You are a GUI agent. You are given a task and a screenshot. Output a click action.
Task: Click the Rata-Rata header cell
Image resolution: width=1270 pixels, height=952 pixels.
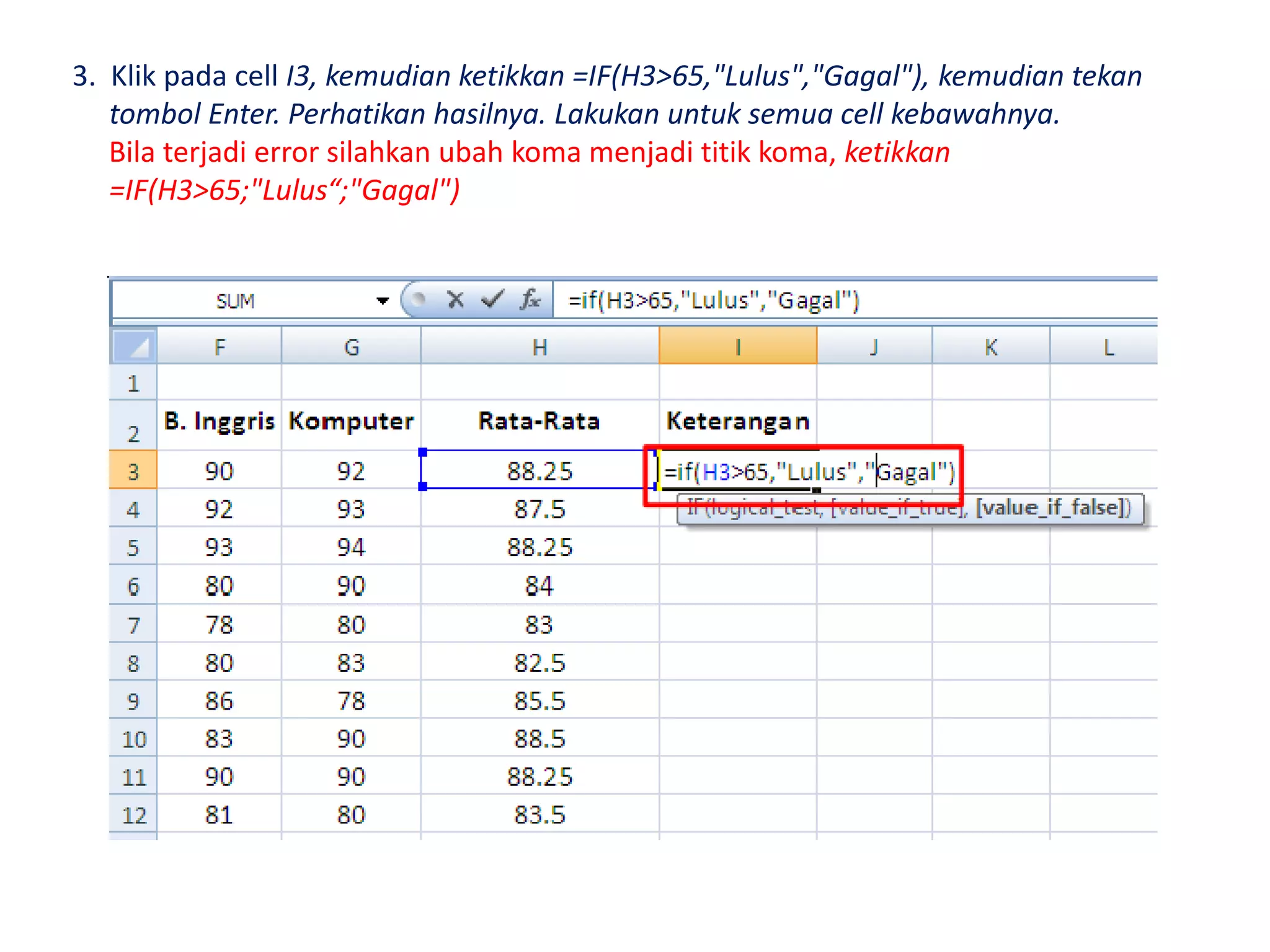point(540,421)
